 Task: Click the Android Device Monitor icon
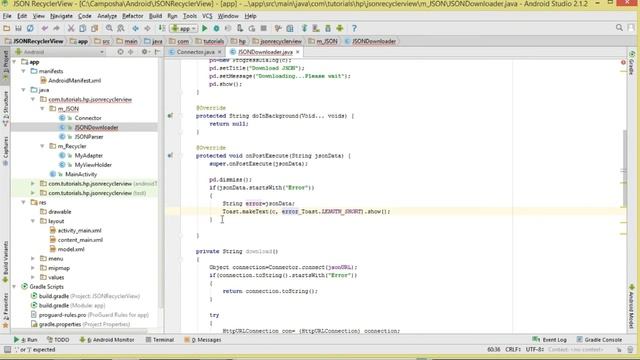pos(340,28)
